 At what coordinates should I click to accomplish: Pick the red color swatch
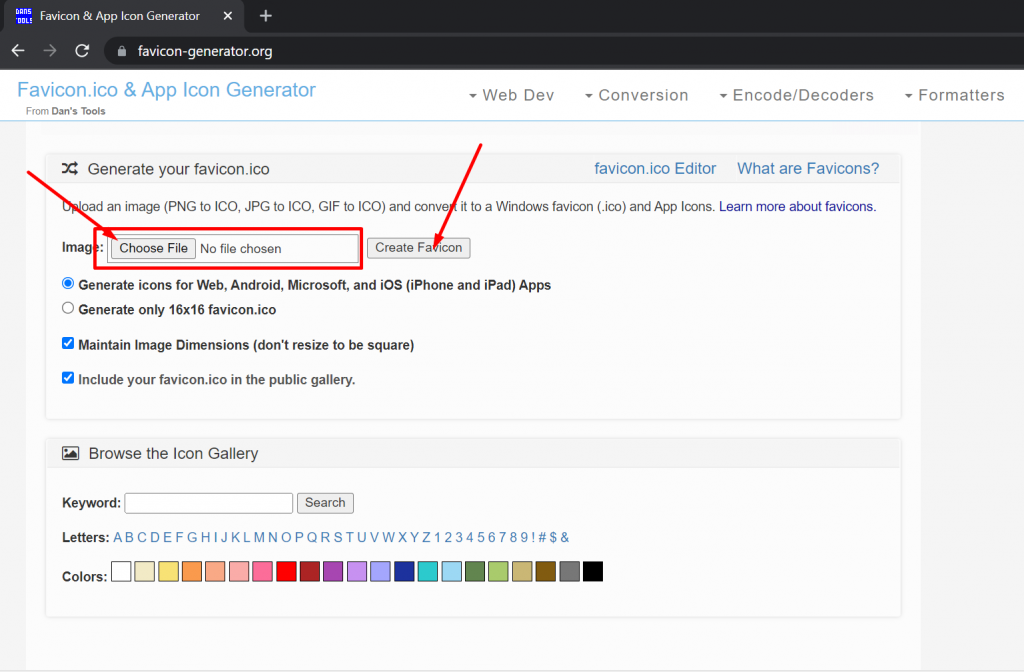coord(287,572)
